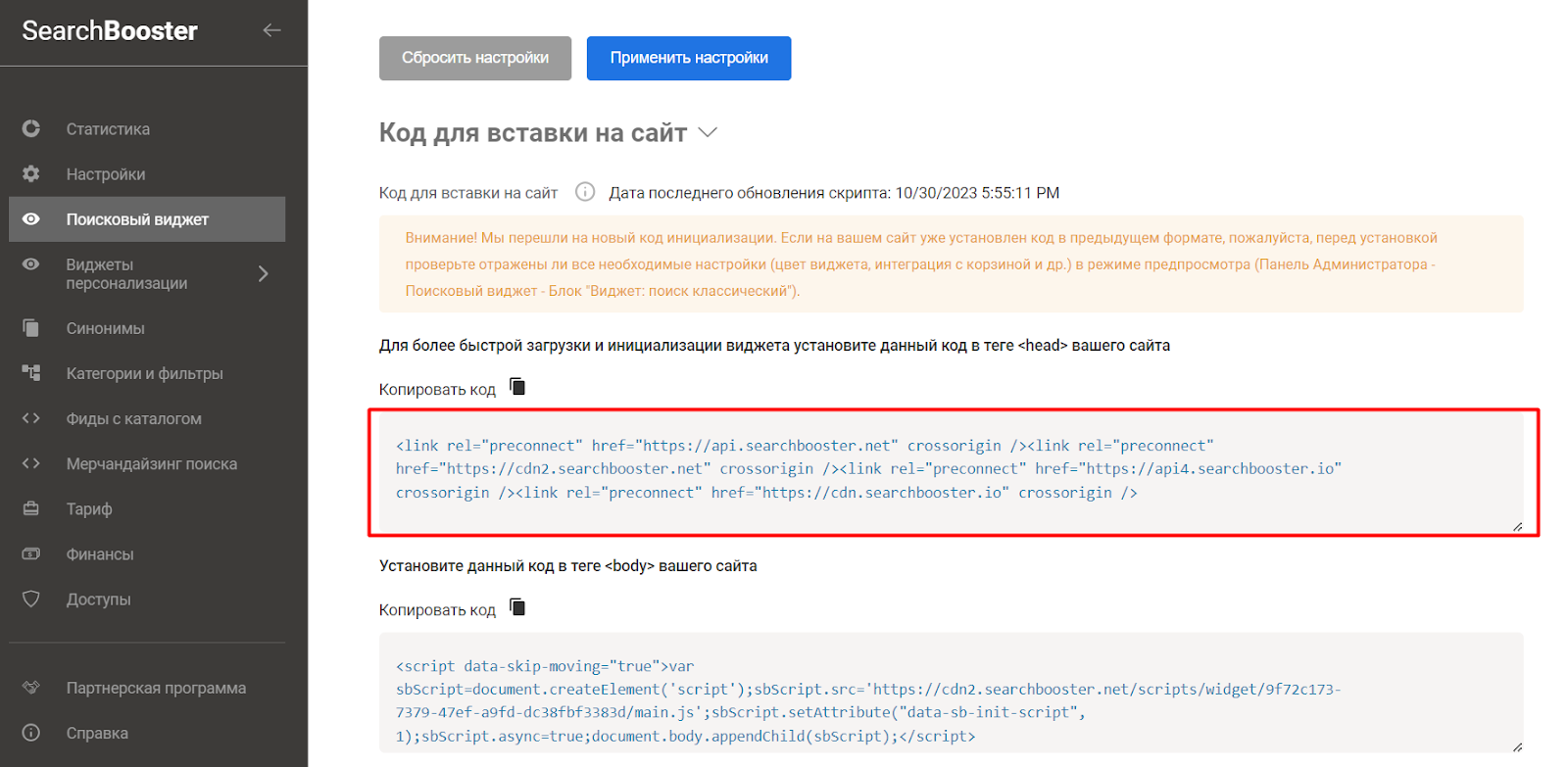This screenshot has width=1568, height=767.
Task: Click the SearchBooster logo
Action: coord(110,31)
